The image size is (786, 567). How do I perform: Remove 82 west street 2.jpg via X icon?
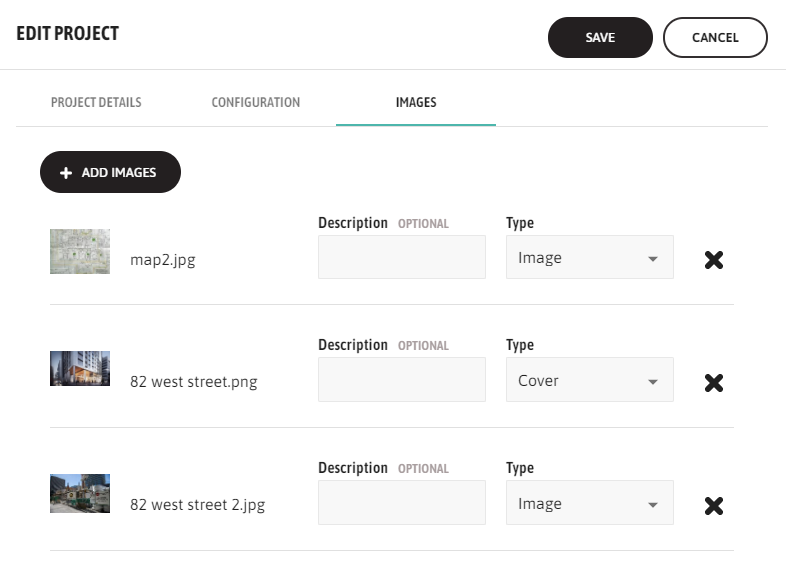[713, 505]
